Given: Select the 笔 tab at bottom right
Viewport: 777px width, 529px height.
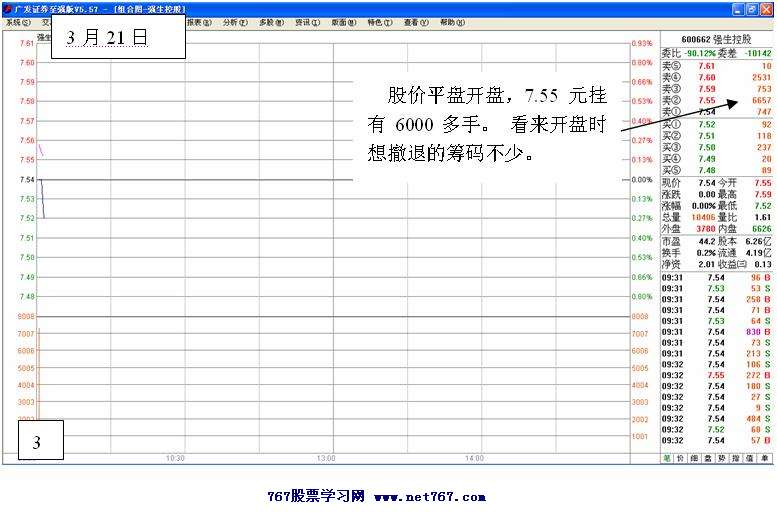Looking at the screenshot, I should (667, 457).
